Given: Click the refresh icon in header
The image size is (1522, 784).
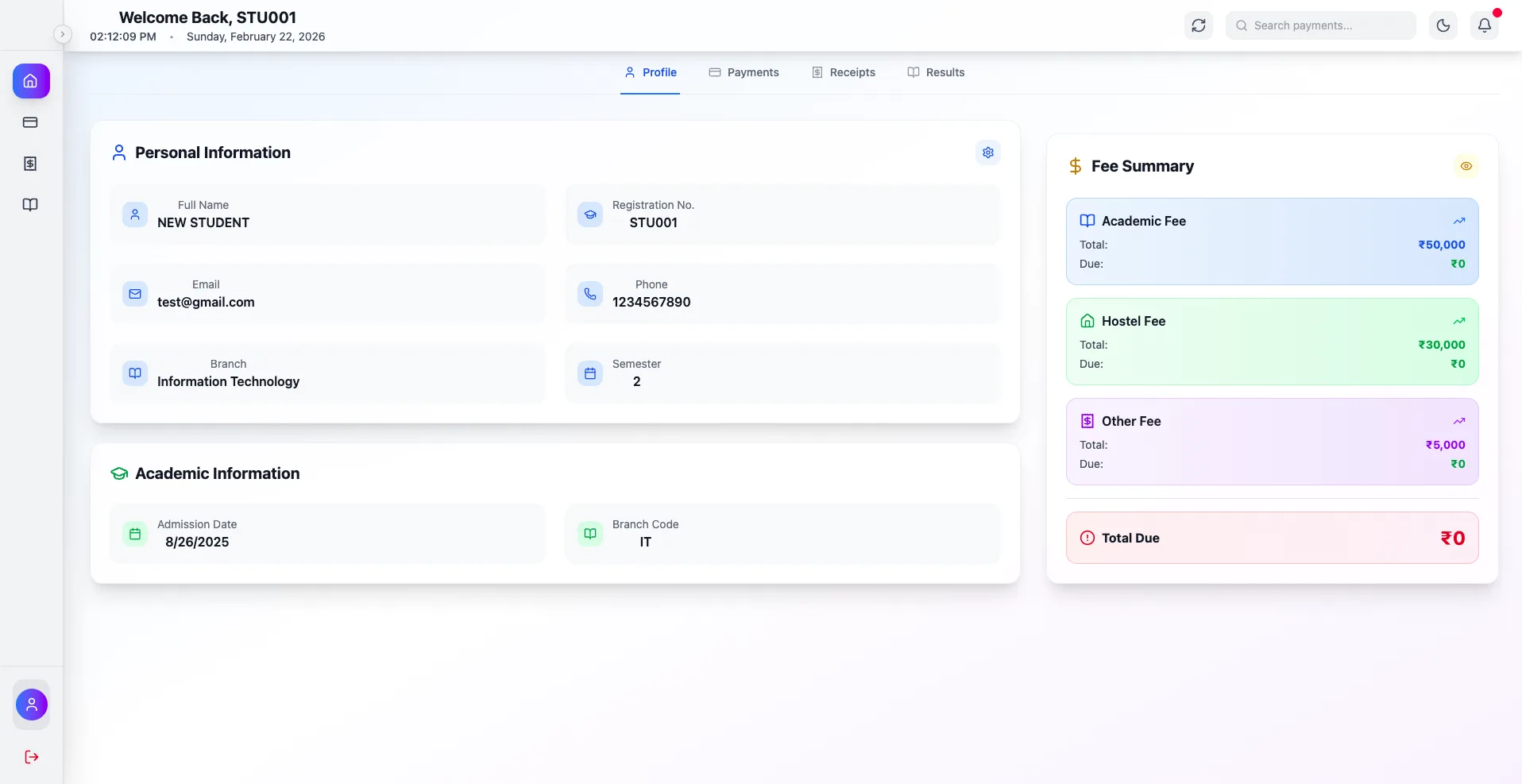Looking at the screenshot, I should [1198, 25].
